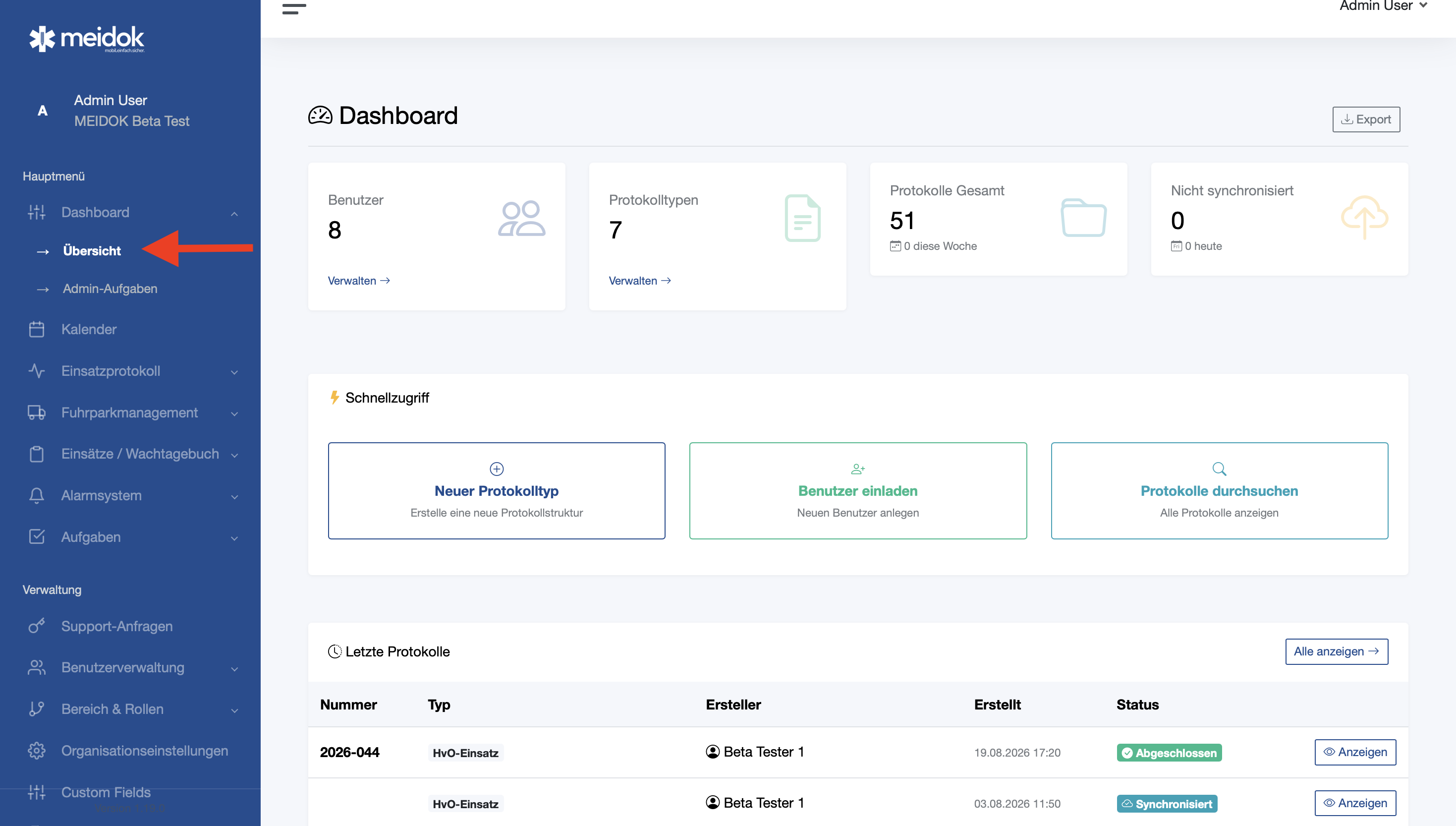Click the Export button
This screenshot has height=826, width=1456.
1366,119
